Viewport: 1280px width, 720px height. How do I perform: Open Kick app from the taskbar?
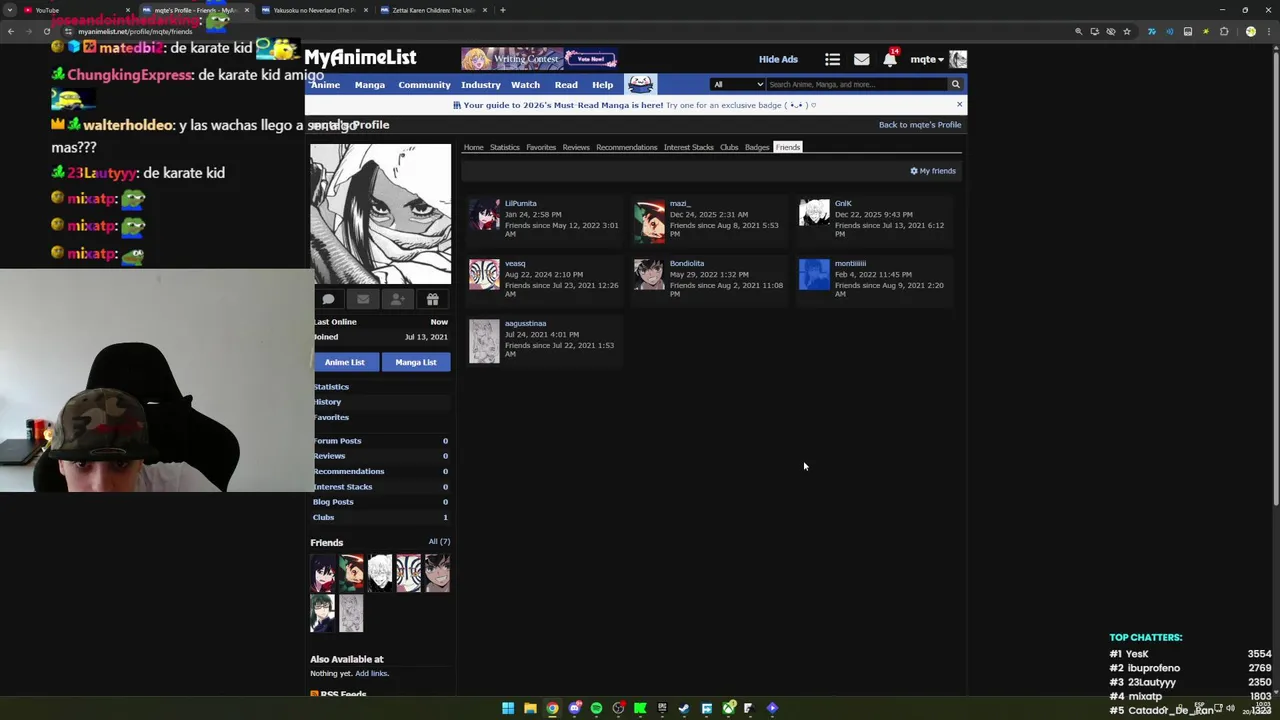640,708
